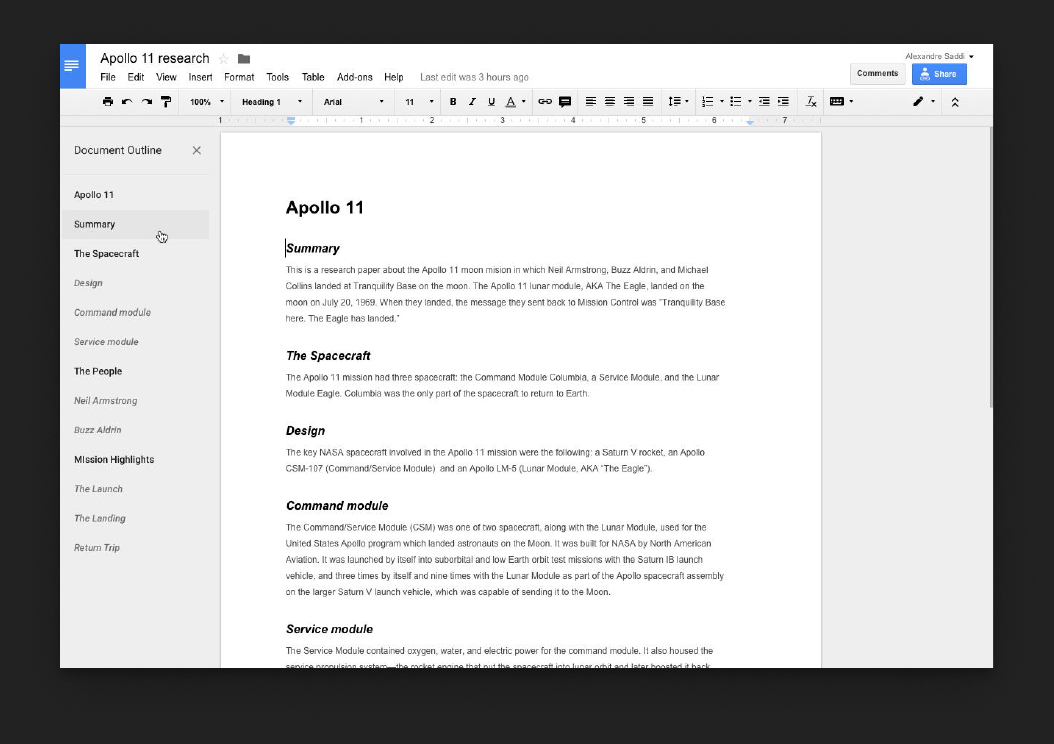This screenshot has width=1054, height=744.
Task: Toggle italic formatting
Action: tap(472, 101)
